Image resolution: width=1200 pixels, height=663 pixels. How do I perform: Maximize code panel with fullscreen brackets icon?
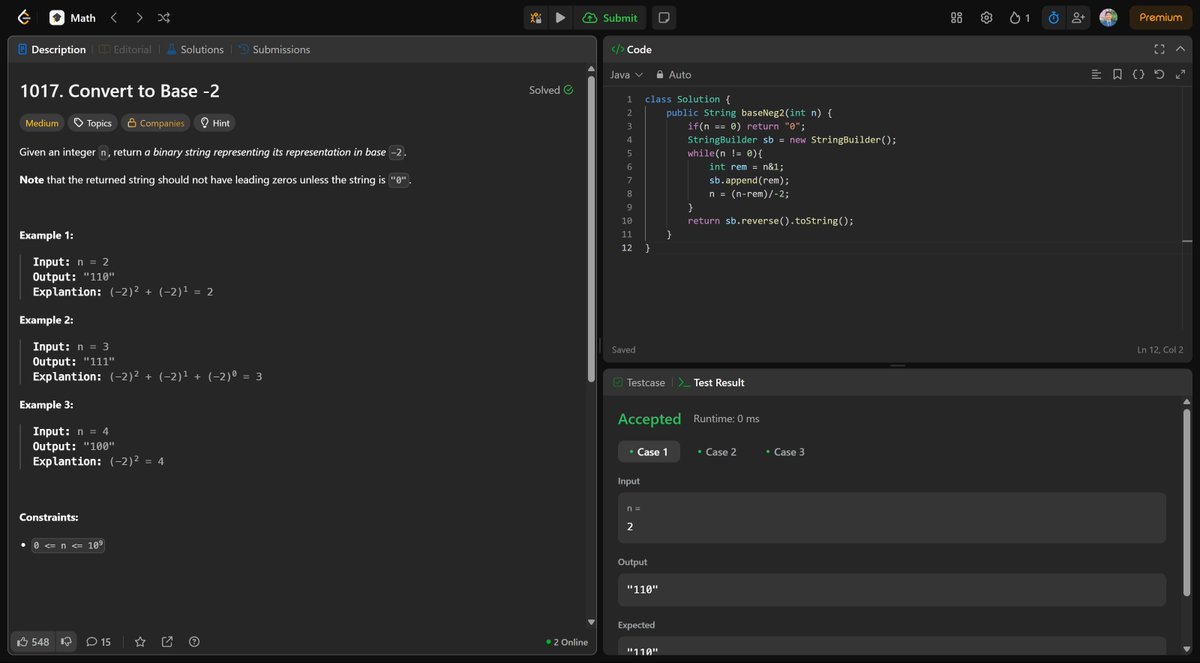[1159, 49]
